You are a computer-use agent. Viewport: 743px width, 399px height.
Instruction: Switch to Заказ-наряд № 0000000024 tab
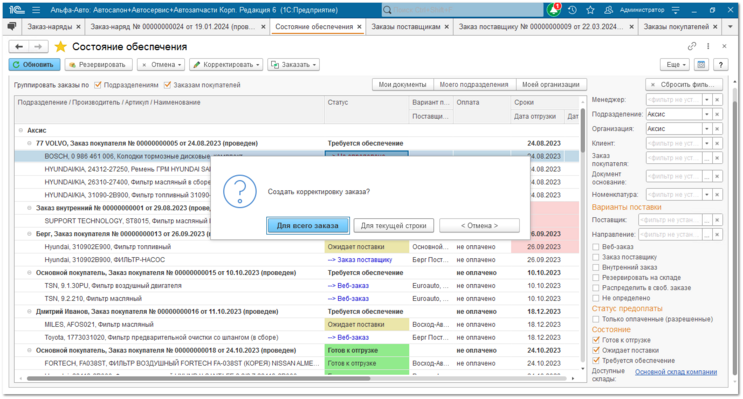173,27
